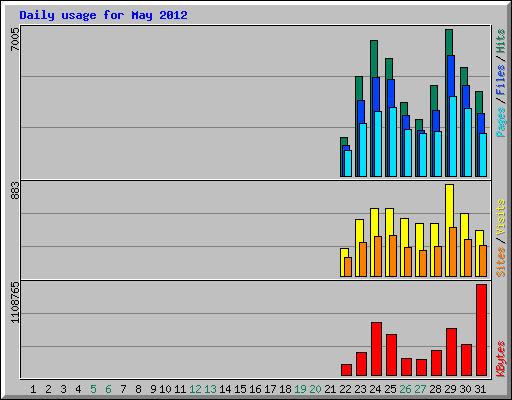Click the cyan Pages bar for day 22
Viewport: 512px width, 400px height.
coord(348,163)
